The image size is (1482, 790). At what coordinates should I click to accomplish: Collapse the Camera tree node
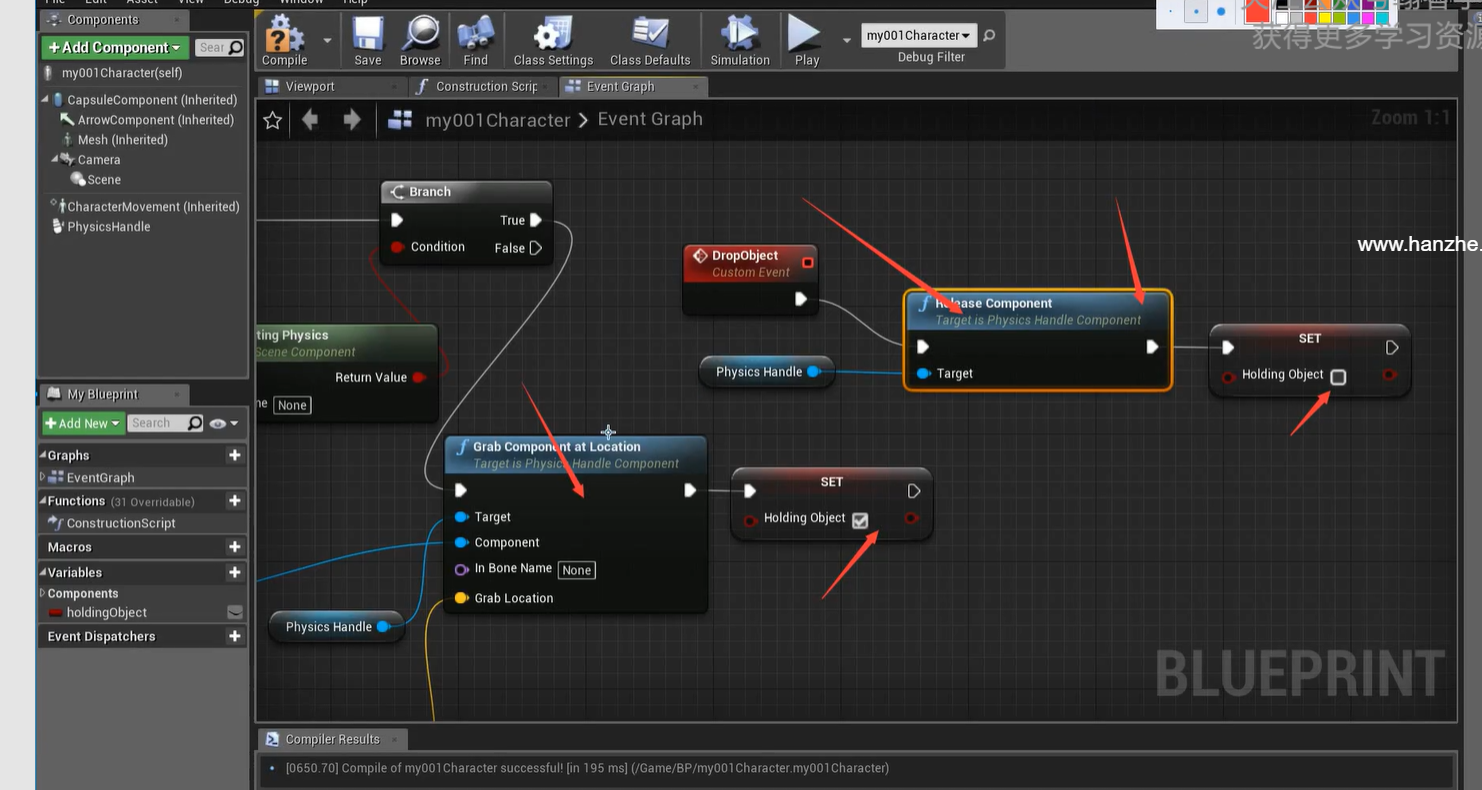point(55,159)
